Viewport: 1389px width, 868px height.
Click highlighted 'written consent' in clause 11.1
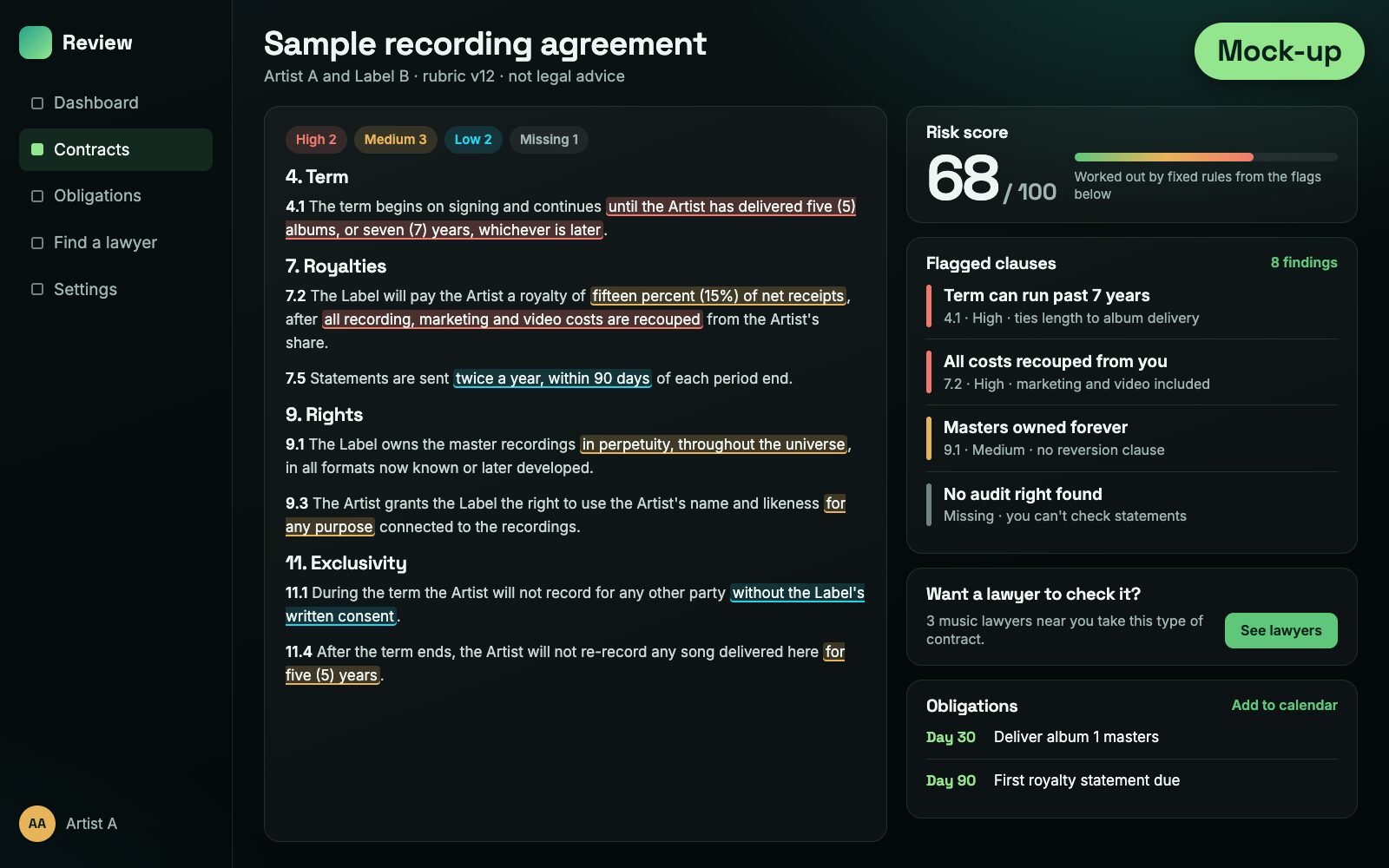point(340,616)
